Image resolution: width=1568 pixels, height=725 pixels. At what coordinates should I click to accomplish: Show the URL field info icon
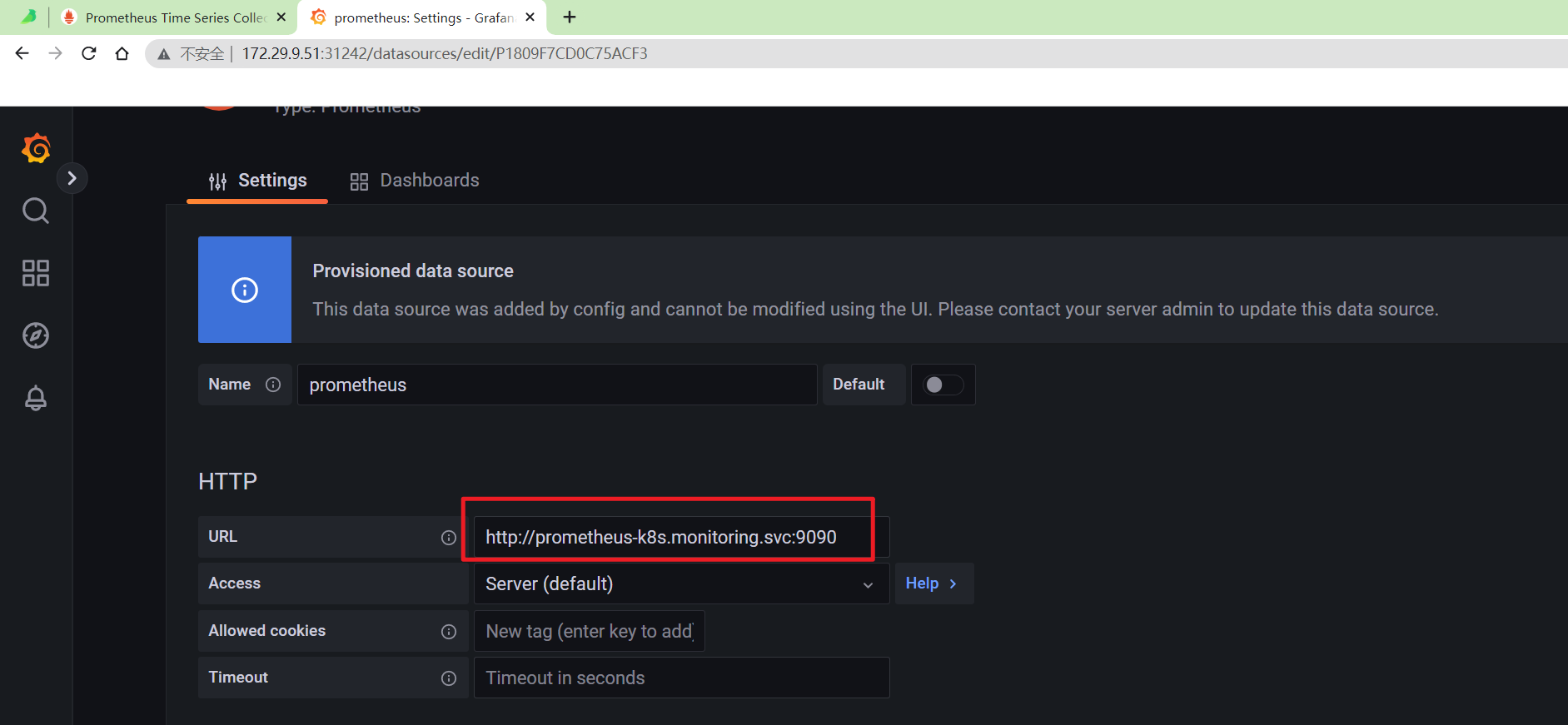click(x=449, y=538)
